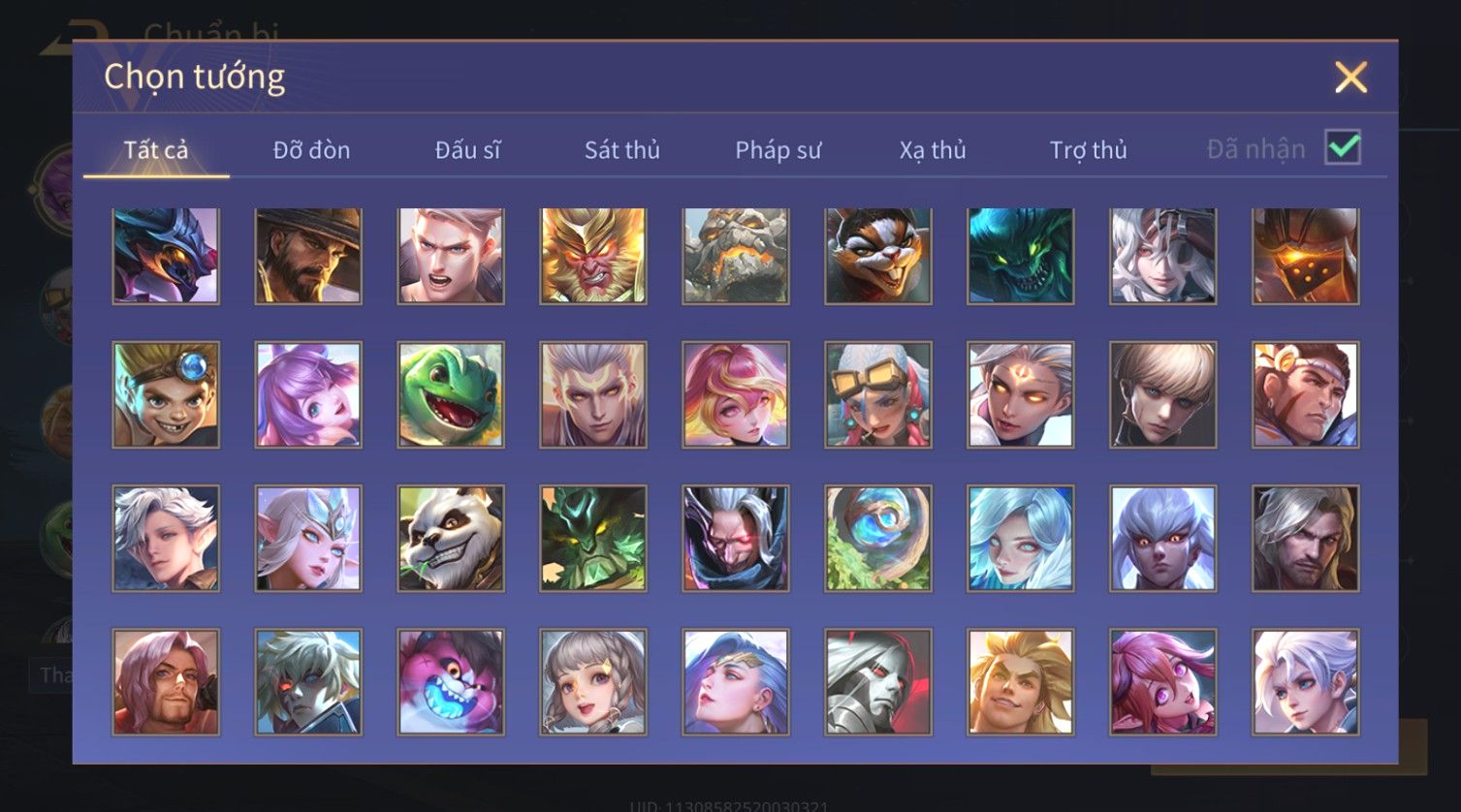Select the hooded grey-faced red cloak hero
Screen dimensions: 1461x812
pos(878,682)
